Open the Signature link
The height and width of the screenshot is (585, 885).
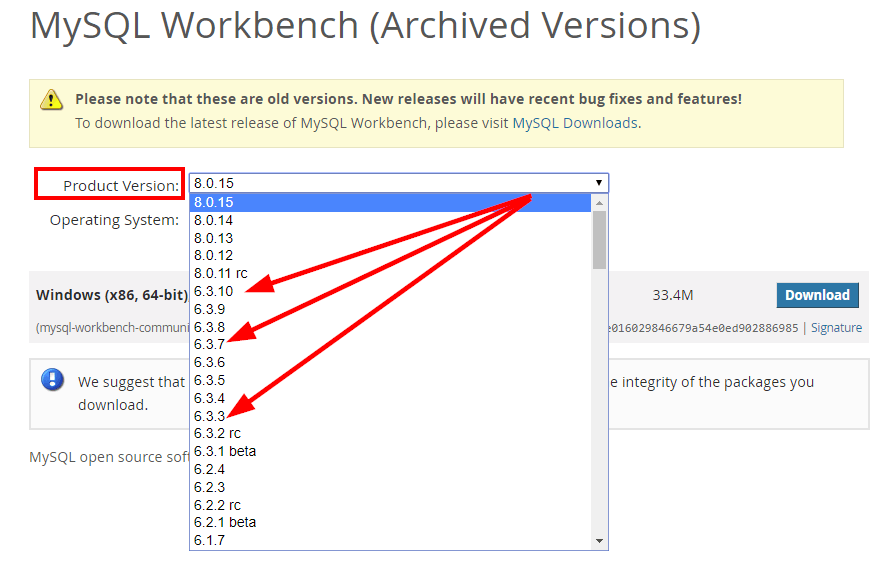pyautogui.click(x=836, y=328)
